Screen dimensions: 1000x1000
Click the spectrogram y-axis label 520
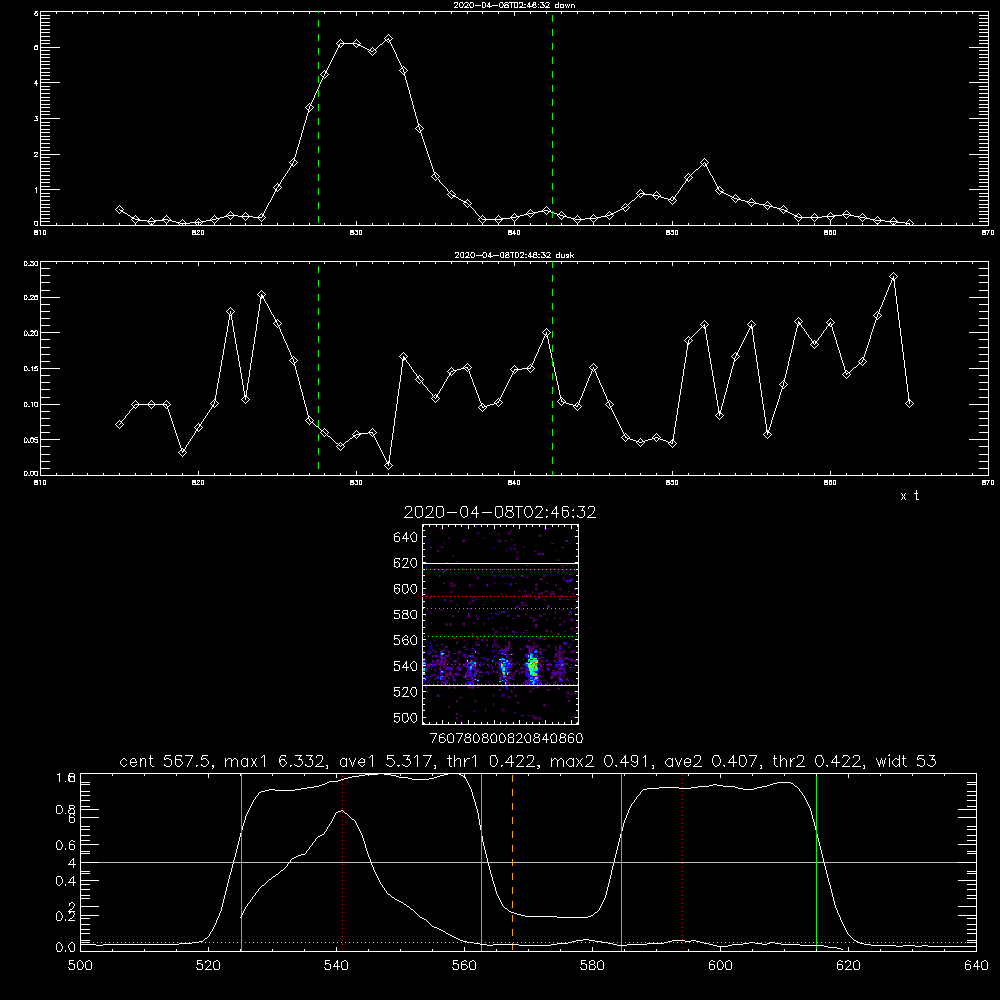406,692
